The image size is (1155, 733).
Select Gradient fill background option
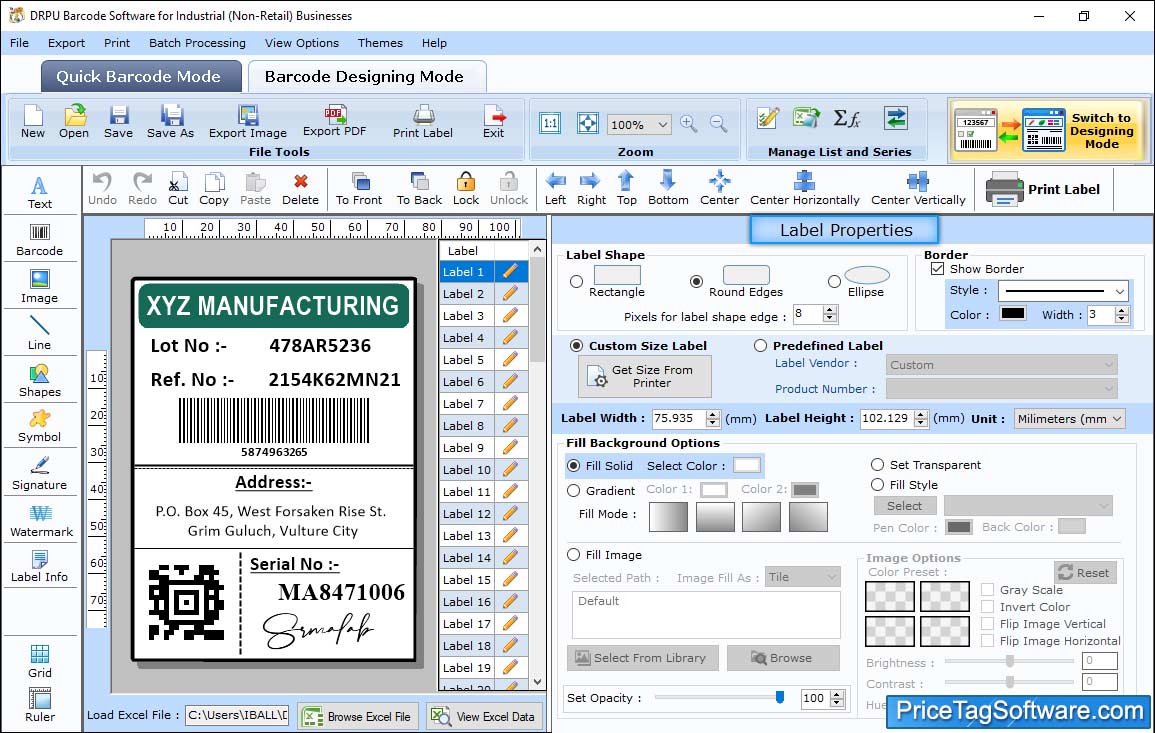[573, 491]
